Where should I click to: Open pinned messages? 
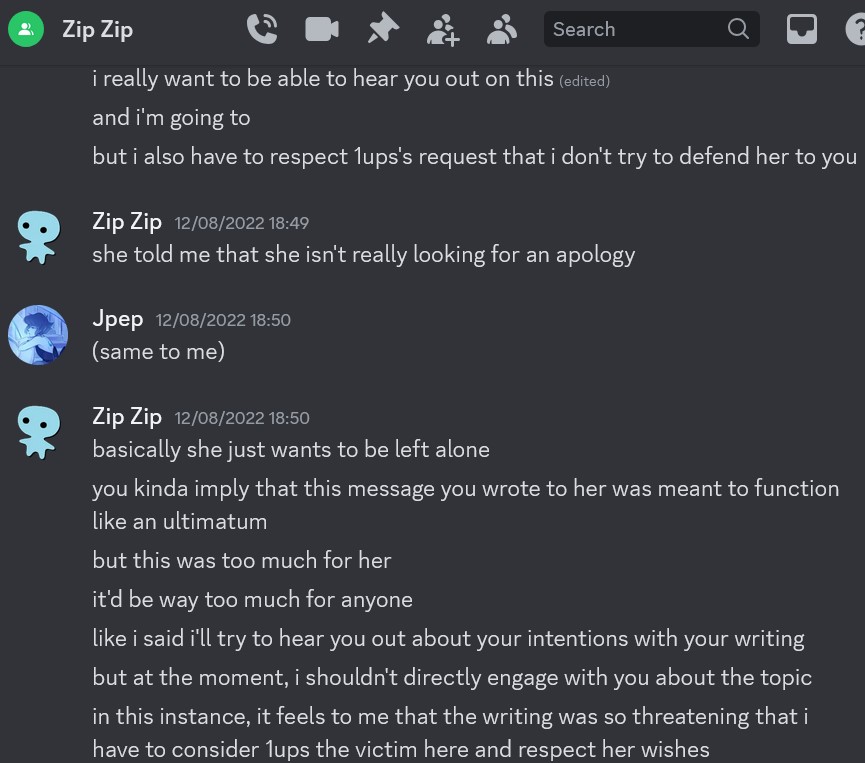[382, 29]
